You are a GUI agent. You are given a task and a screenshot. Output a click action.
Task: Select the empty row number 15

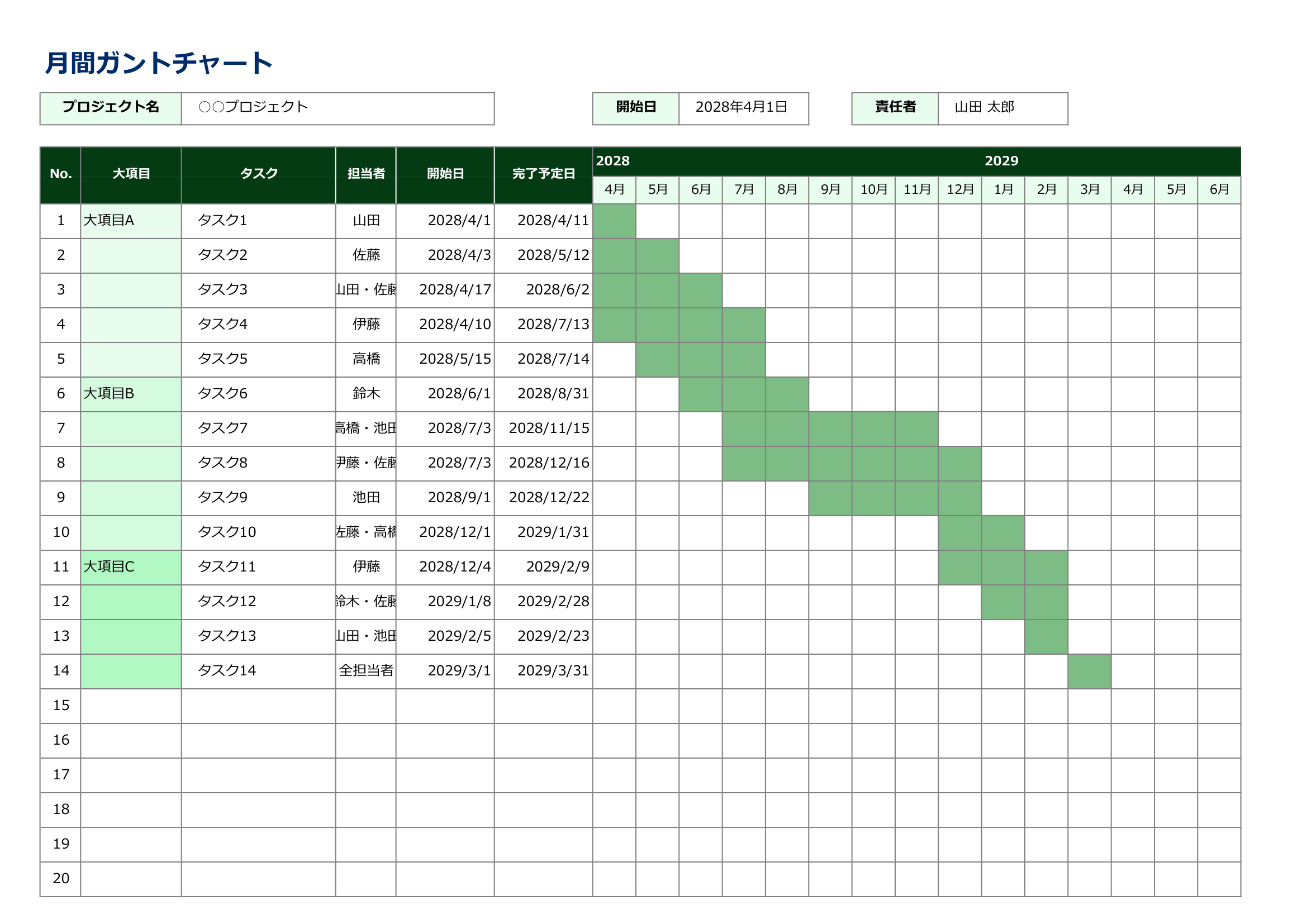tap(61, 706)
